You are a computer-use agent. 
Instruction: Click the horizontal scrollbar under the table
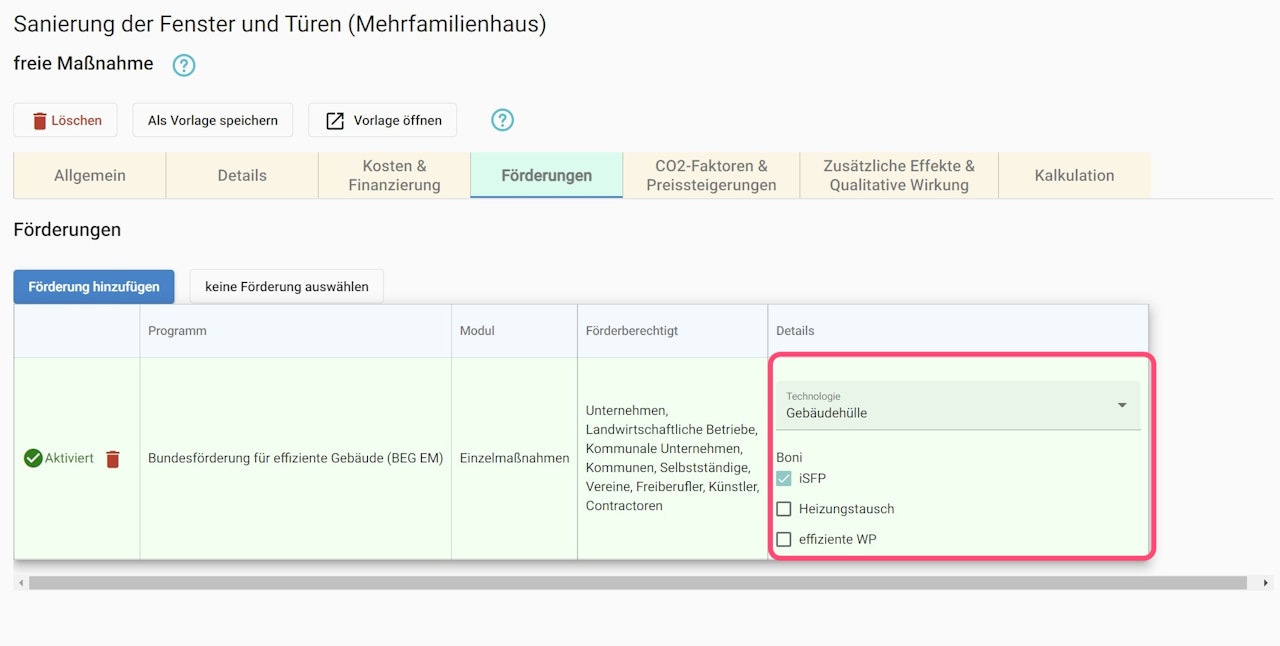pyautogui.click(x=637, y=582)
